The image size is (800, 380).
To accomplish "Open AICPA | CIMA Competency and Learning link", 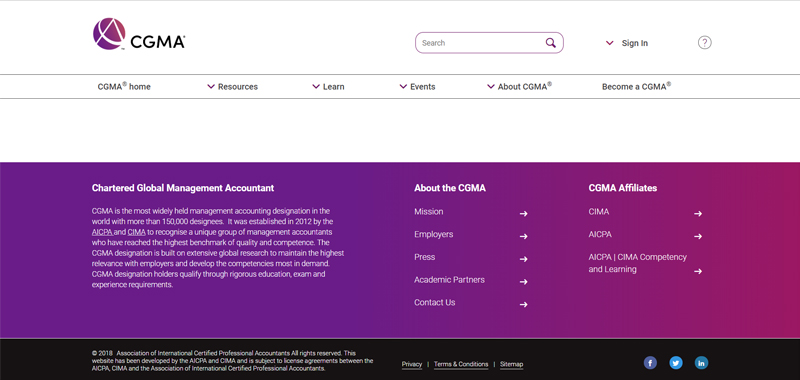I will tap(638, 263).
